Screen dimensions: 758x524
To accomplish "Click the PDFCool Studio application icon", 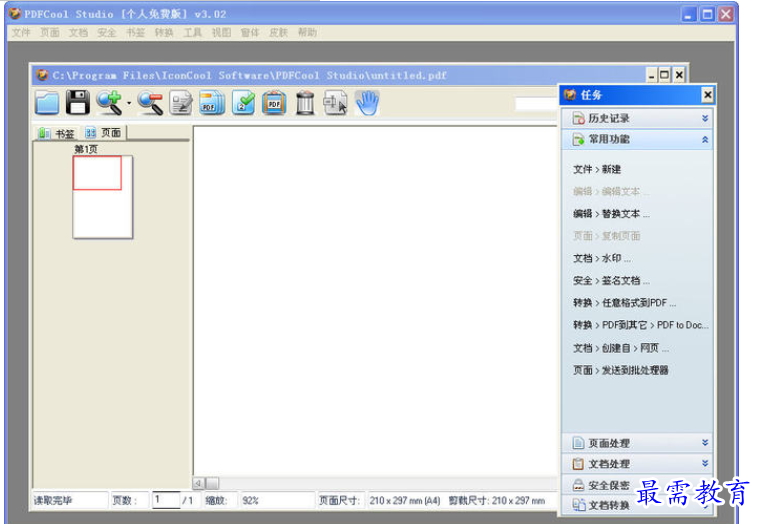I will click(x=15, y=14).
